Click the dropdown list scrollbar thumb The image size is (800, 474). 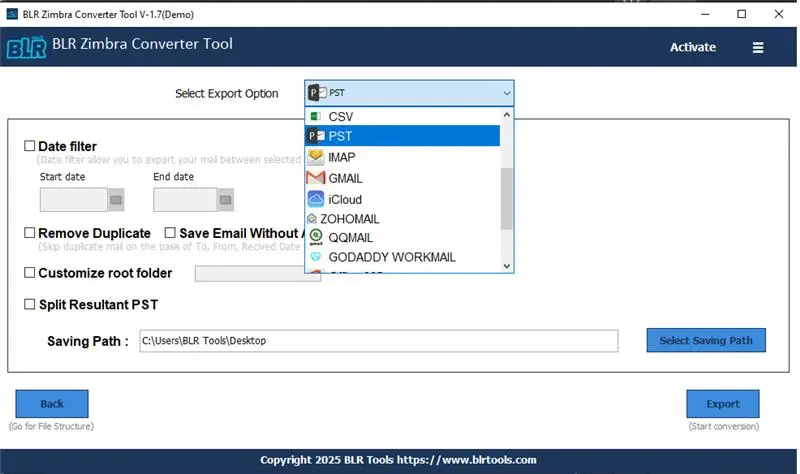tap(506, 198)
